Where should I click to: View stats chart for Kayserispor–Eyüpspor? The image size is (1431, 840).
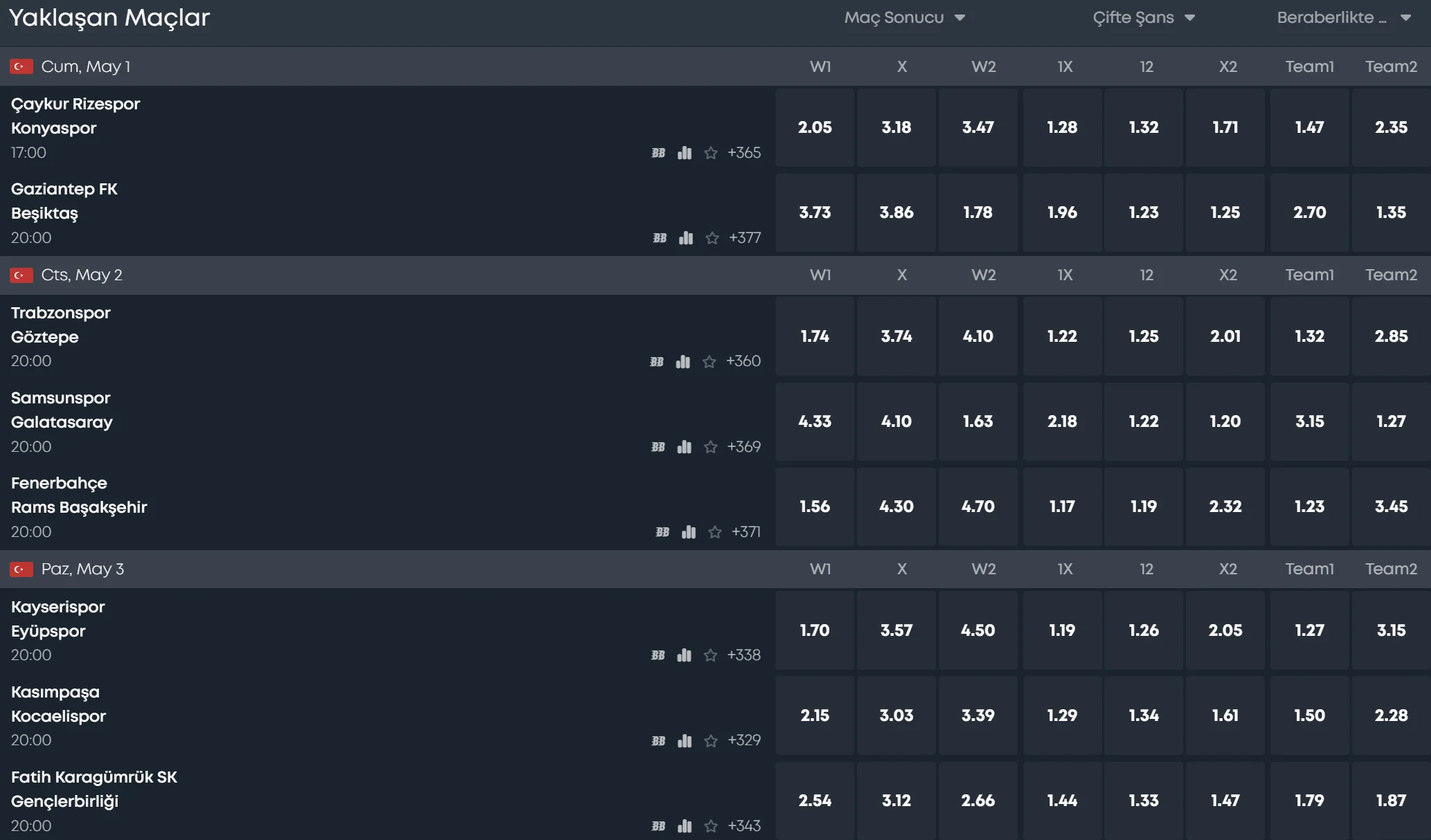point(685,655)
